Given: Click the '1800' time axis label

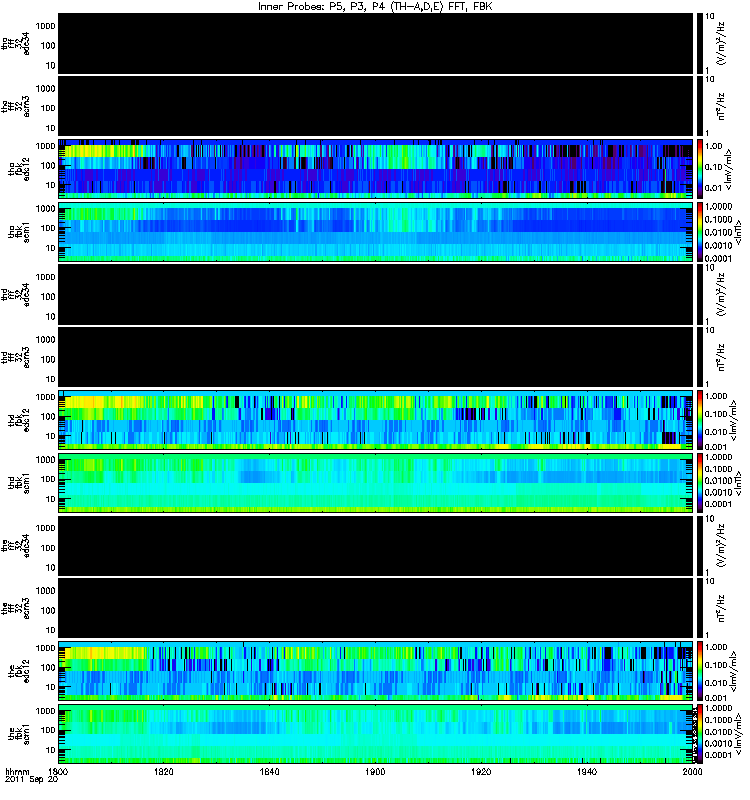Looking at the screenshot, I should click(x=58, y=771).
